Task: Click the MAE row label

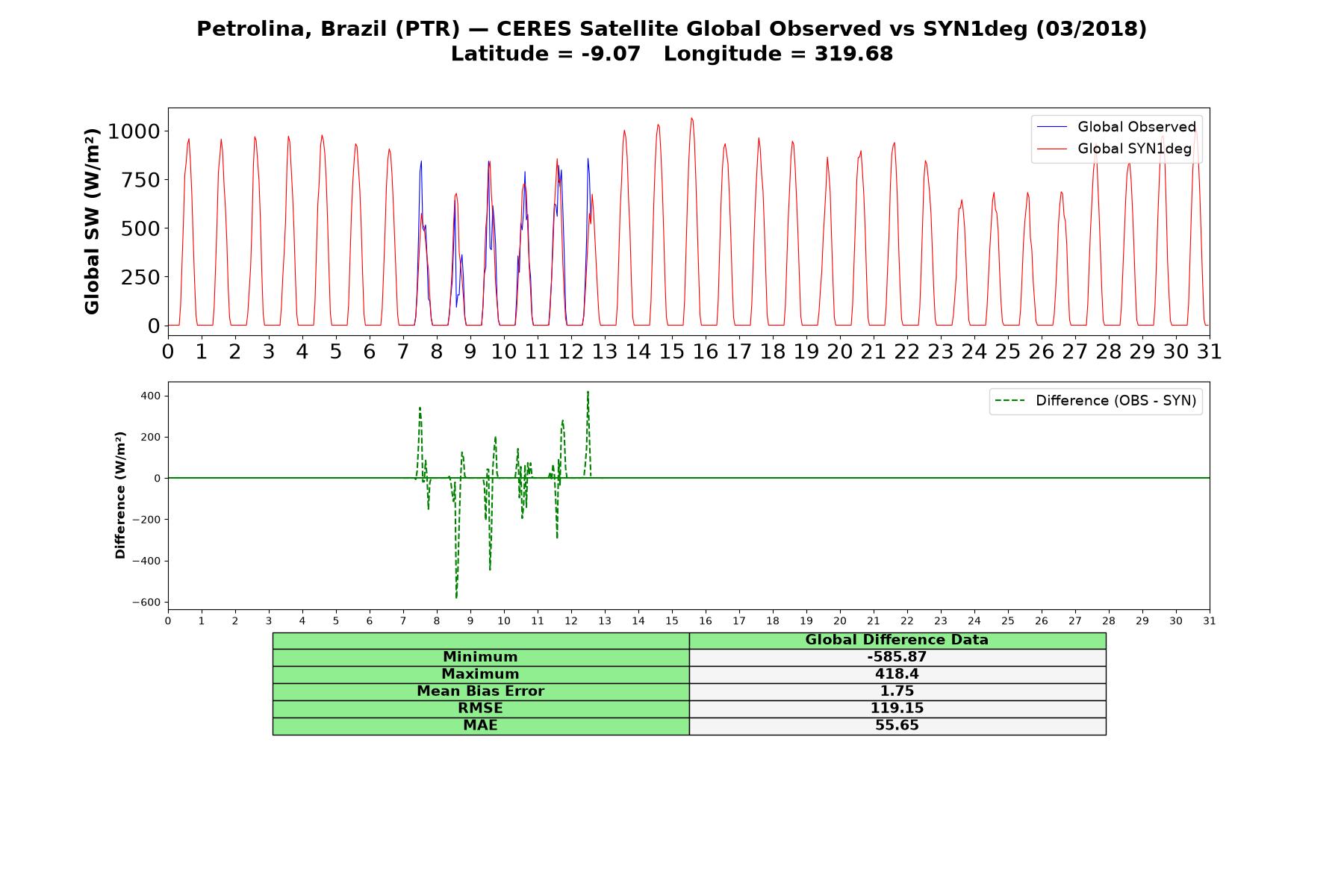Action: [480, 726]
